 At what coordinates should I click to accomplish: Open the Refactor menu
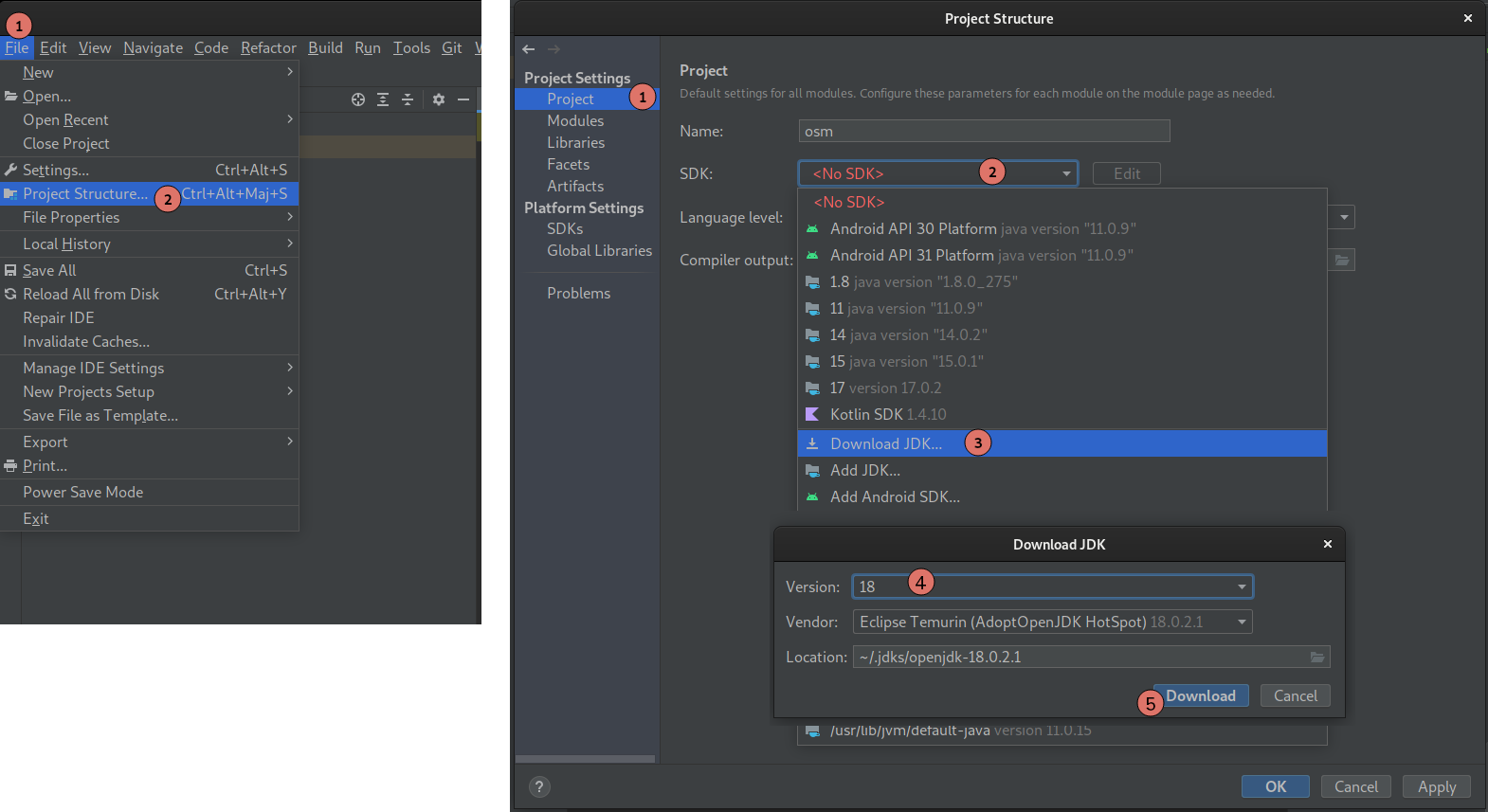[268, 47]
